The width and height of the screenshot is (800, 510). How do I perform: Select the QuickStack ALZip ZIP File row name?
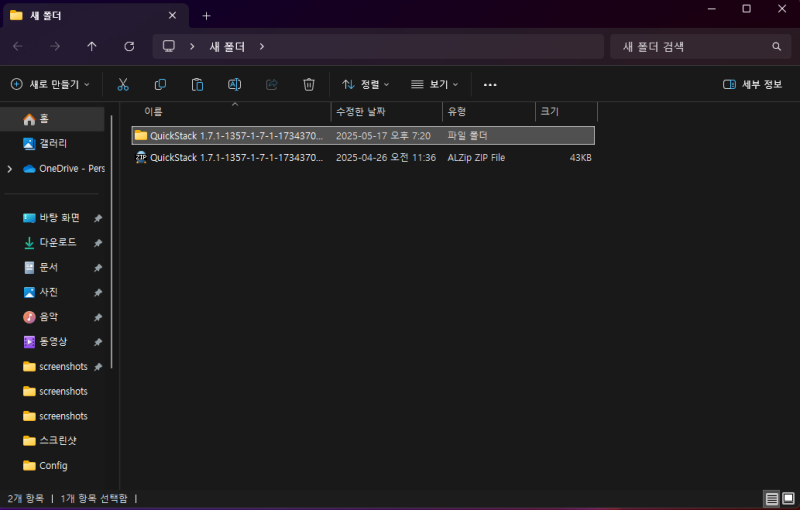pyautogui.click(x=236, y=158)
